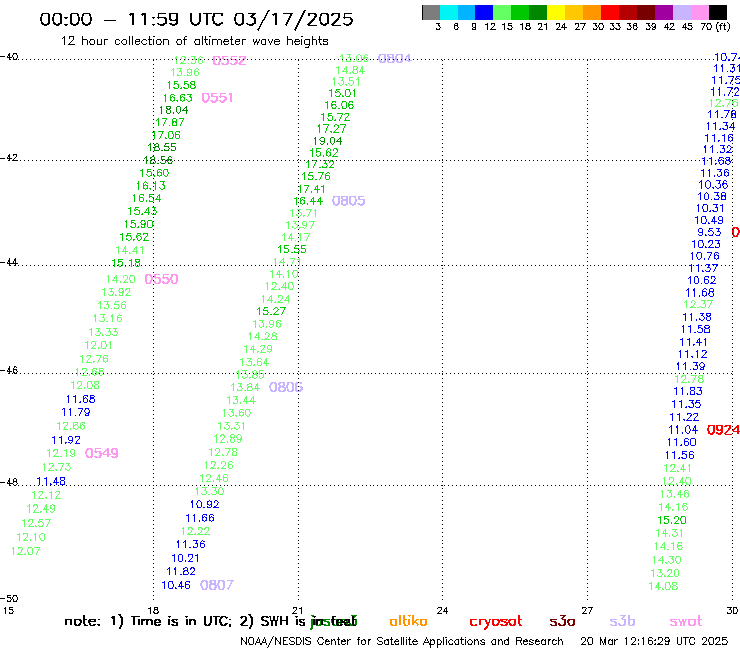Screen dimensions: 740x650
Task: Select the wave height value 15.18
Action: point(126,263)
